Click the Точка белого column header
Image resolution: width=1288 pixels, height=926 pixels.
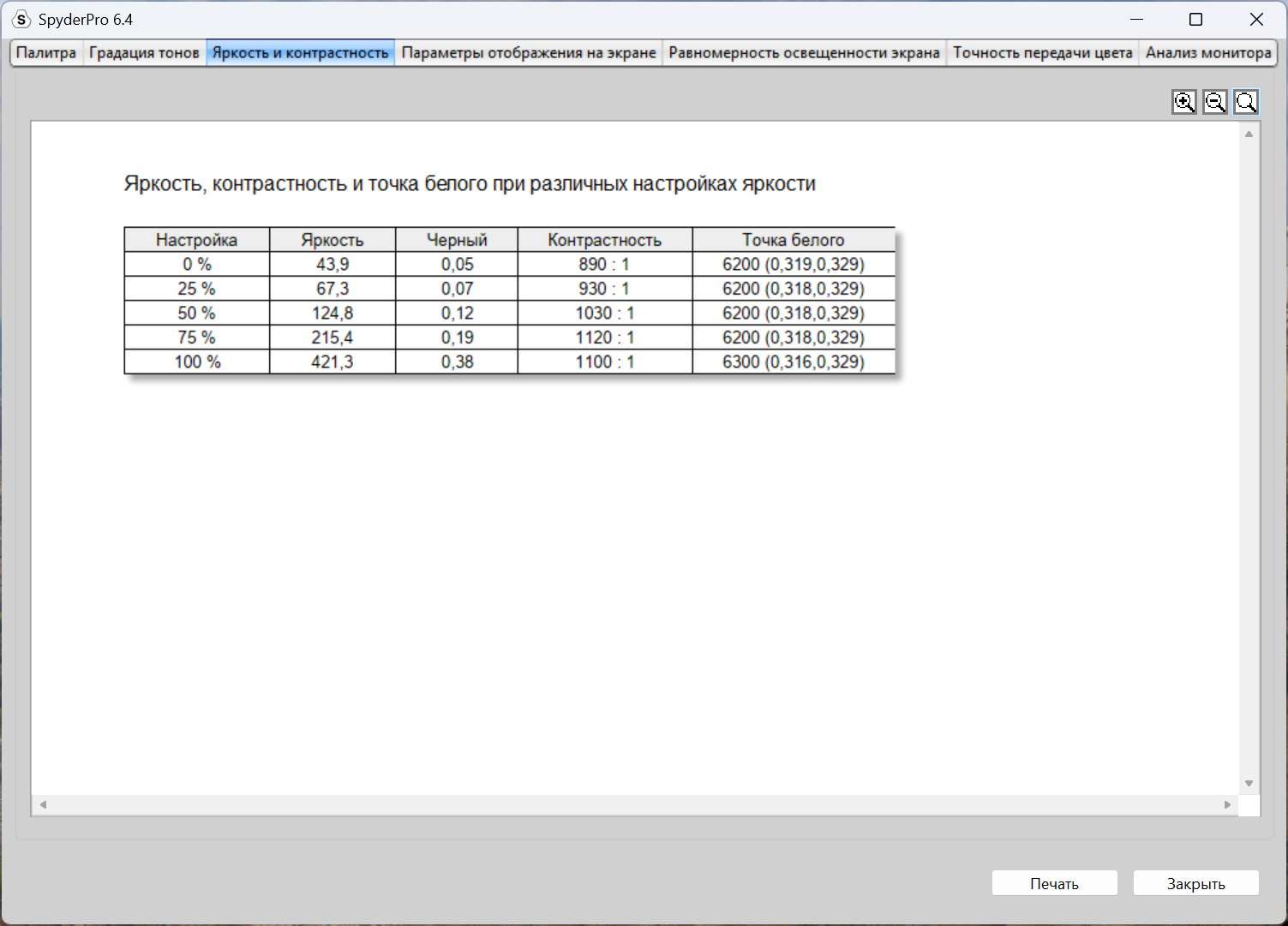pyautogui.click(x=794, y=240)
